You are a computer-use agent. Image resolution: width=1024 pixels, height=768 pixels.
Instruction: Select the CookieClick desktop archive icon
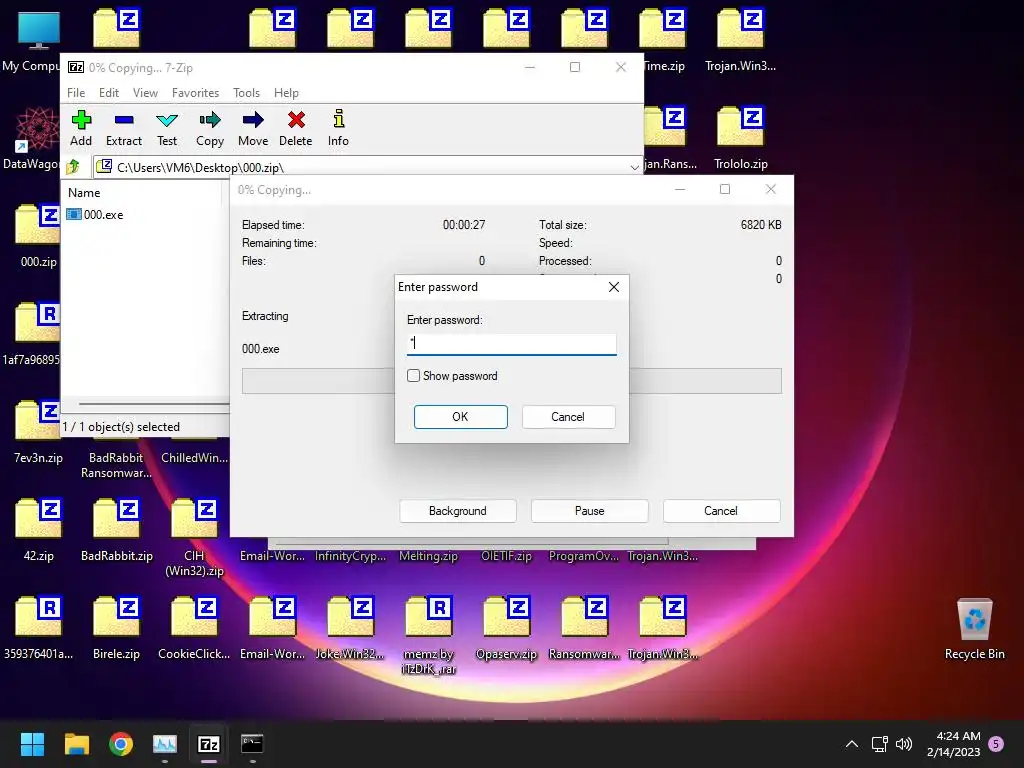click(194, 628)
